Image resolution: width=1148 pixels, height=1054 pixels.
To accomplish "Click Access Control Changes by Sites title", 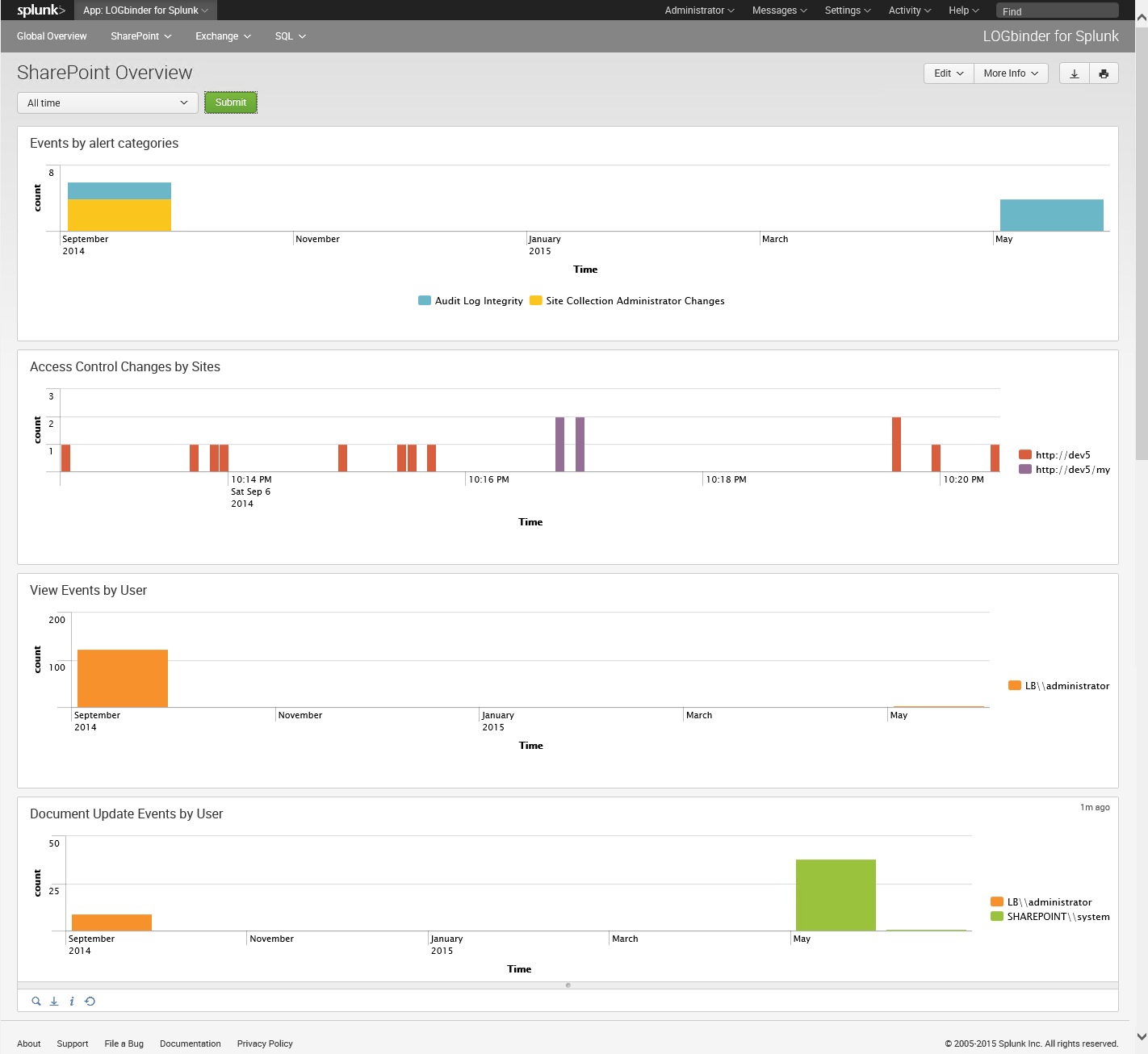I will point(125,366).
